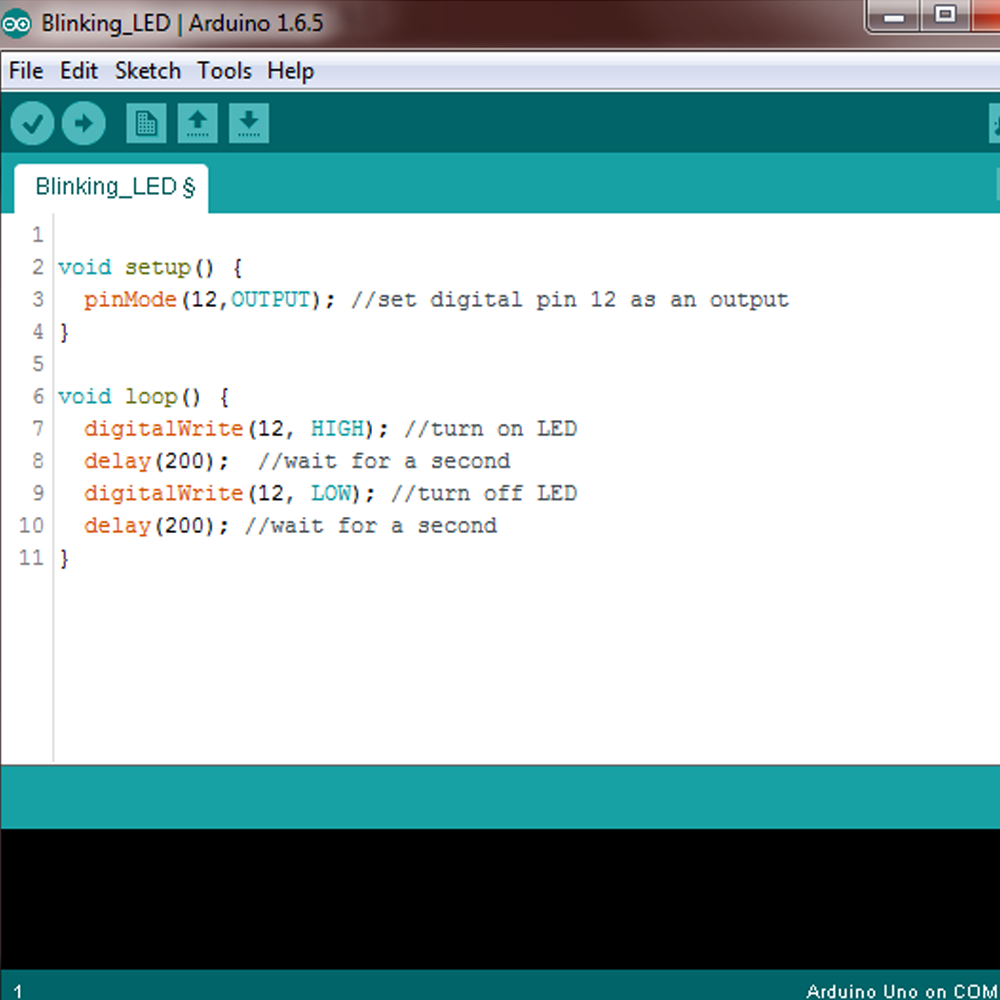The image size is (1000, 1000).
Task: Open the Serial Monitor icon at top right
Action: pos(993,122)
